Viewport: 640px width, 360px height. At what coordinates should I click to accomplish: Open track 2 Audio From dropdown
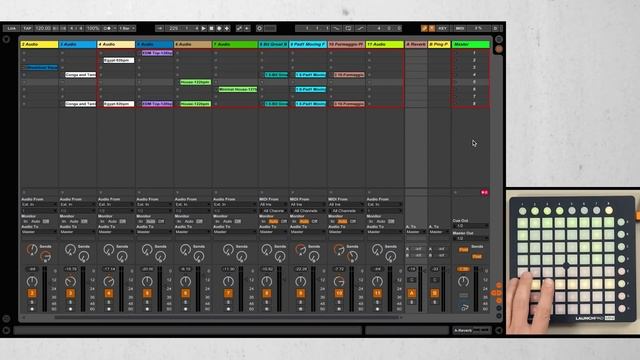point(39,204)
